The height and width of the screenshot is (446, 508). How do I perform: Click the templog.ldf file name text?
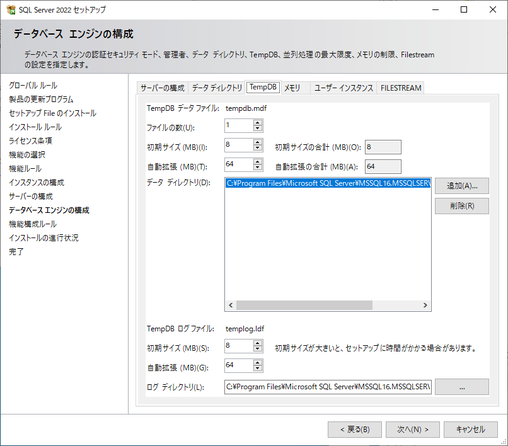pos(245,329)
